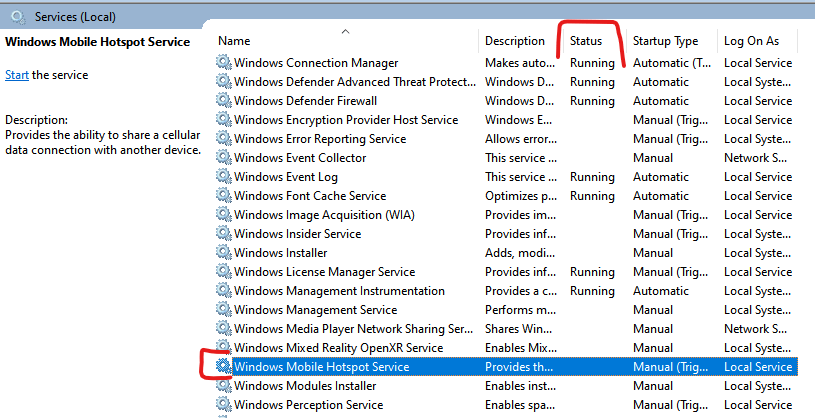Click gear icon of Windows Insider Service
This screenshot has width=815, height=418.
(x=224, y=233)
